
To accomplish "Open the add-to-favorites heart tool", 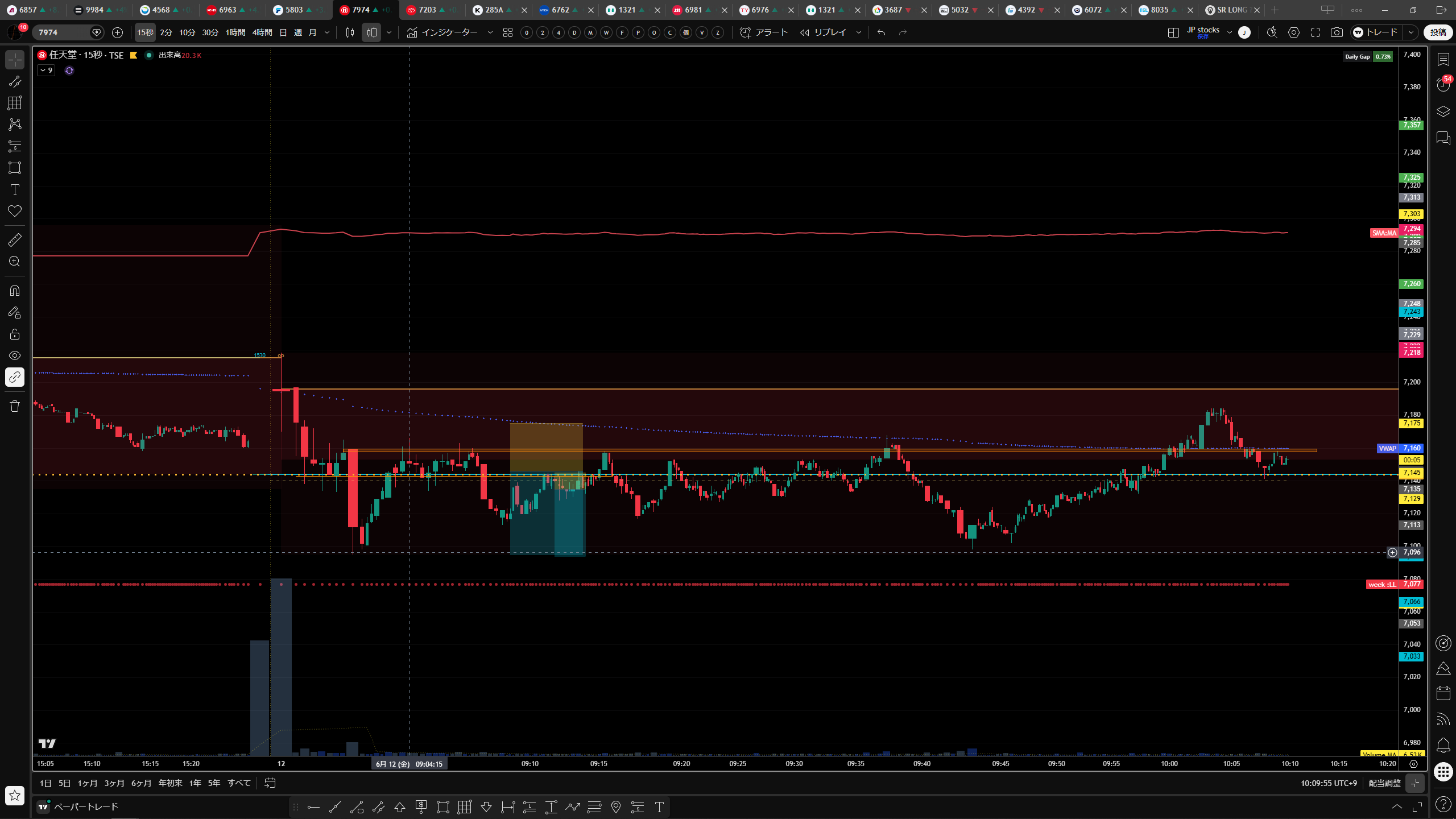I will point(15,211).
